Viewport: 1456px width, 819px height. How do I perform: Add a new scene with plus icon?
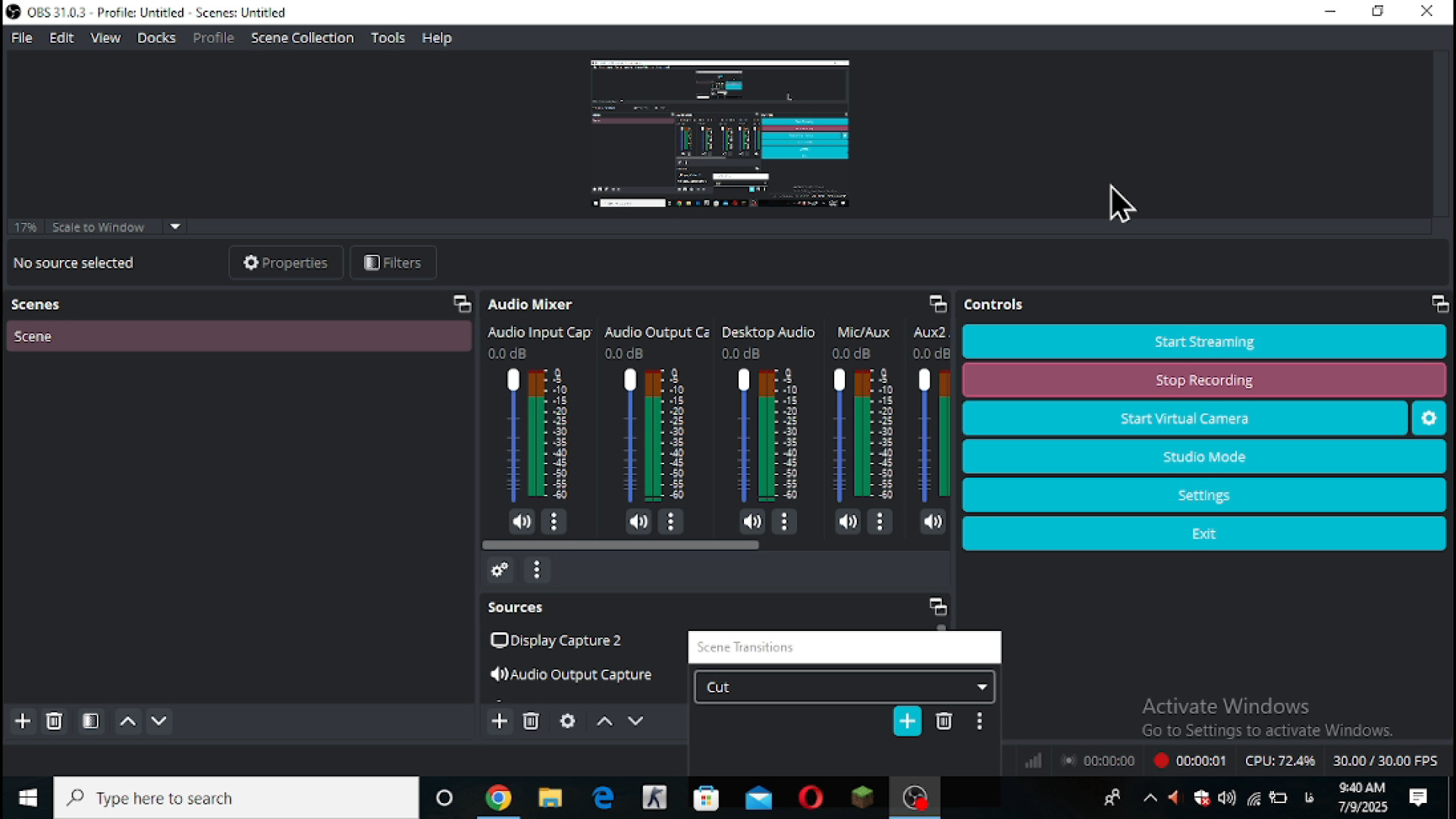tap(23, 721)
